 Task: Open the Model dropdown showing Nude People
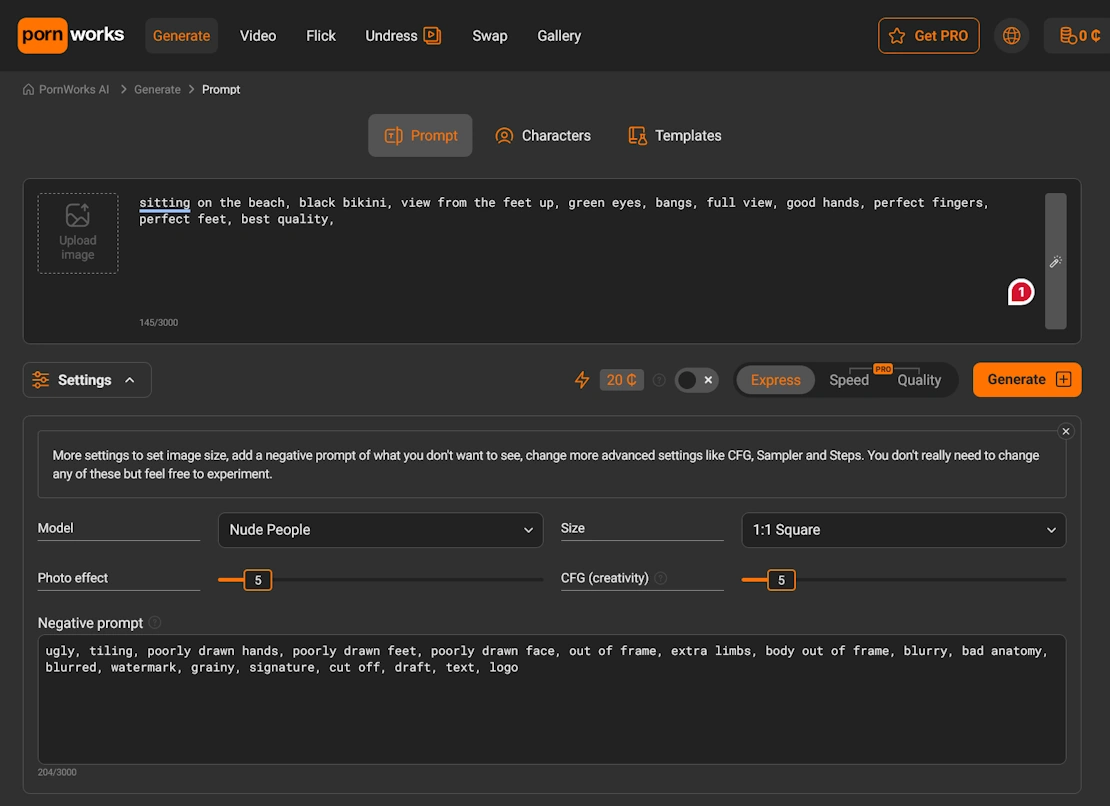pos(380,530)
